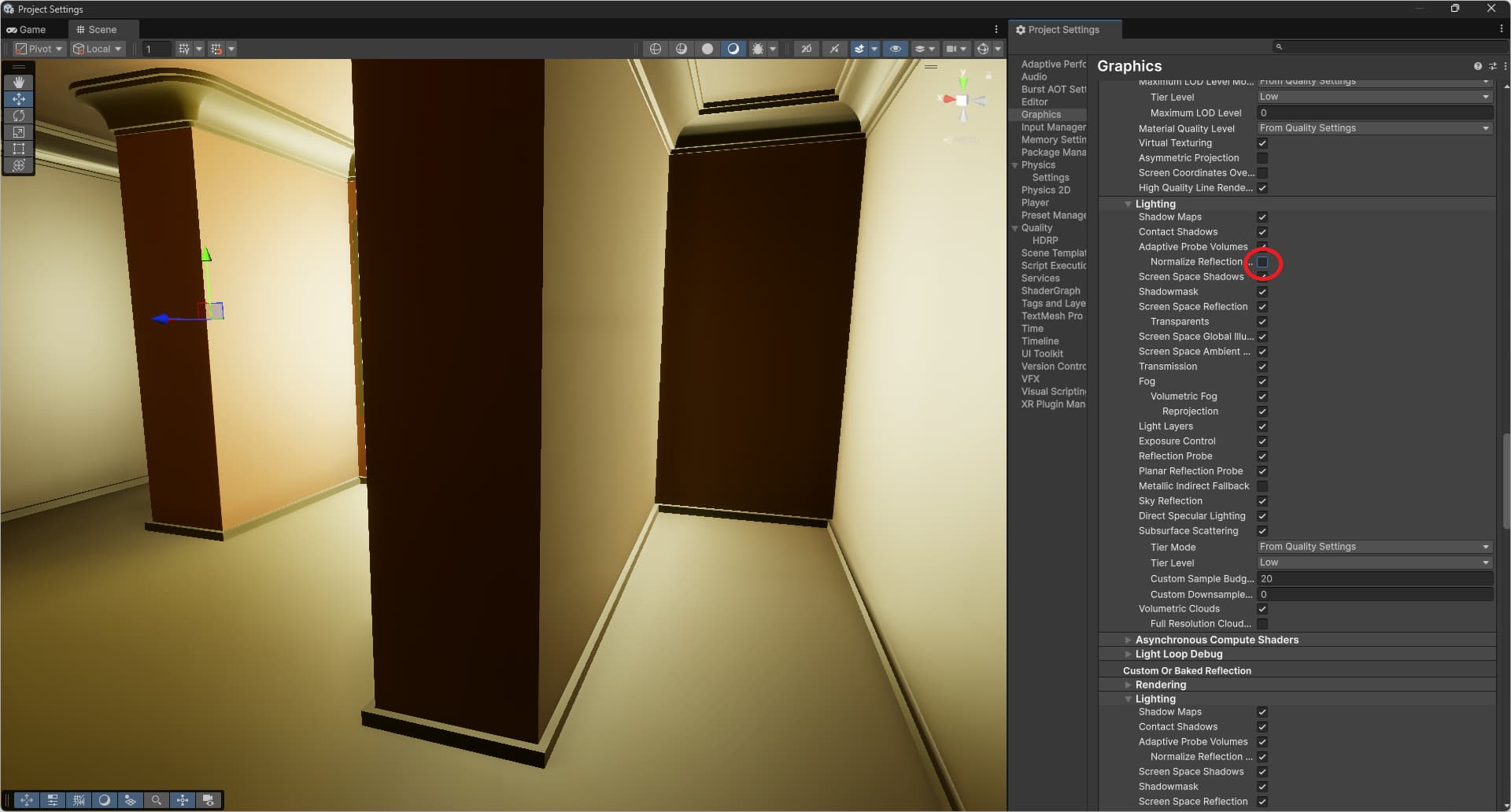Activate the Rotate tool
Screen dimensions: 1511x812
pyautogui.click(x=18, y=116)
